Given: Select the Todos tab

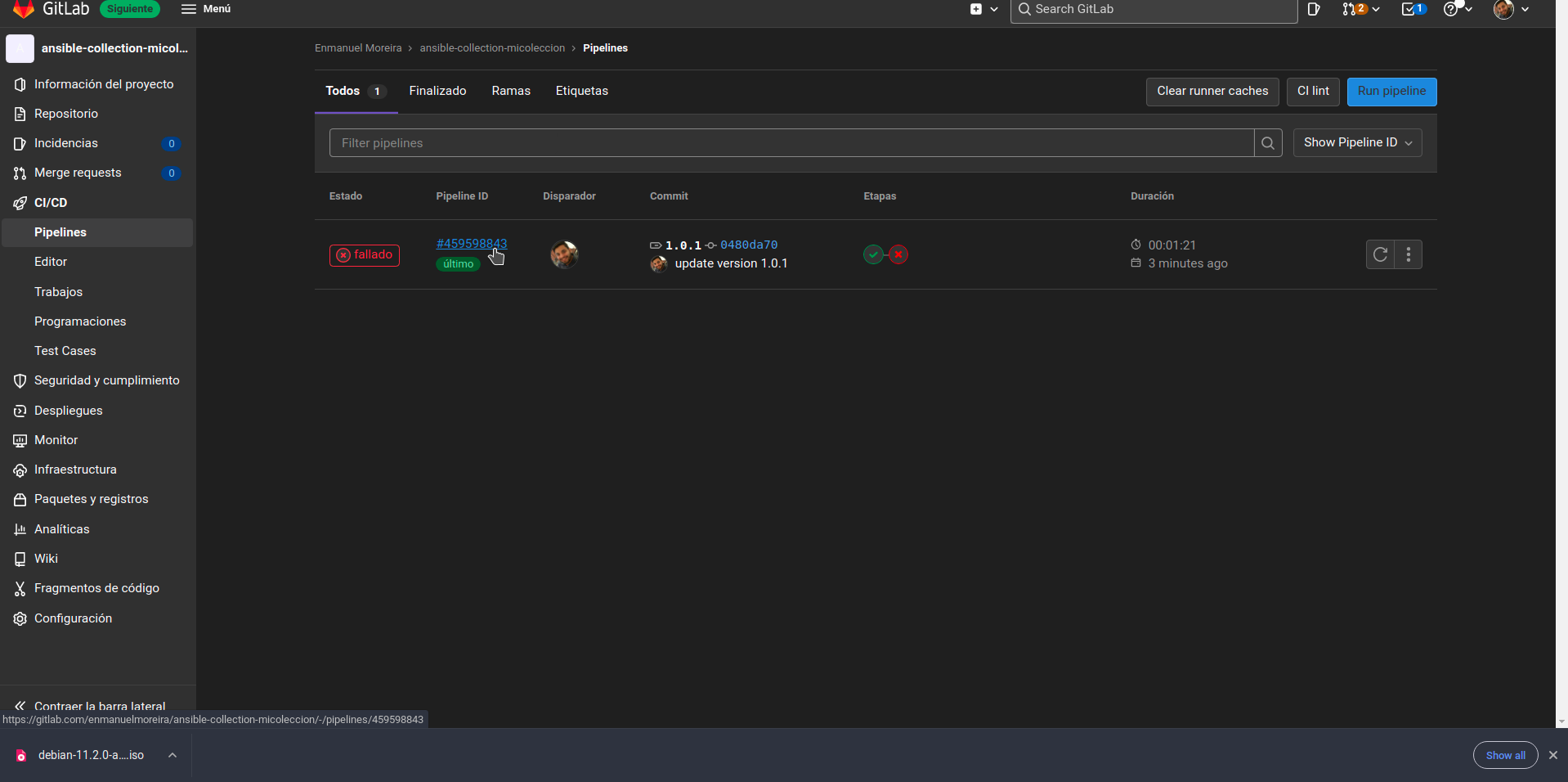Looking at the screenshot, I should click(x=356, y=91).
